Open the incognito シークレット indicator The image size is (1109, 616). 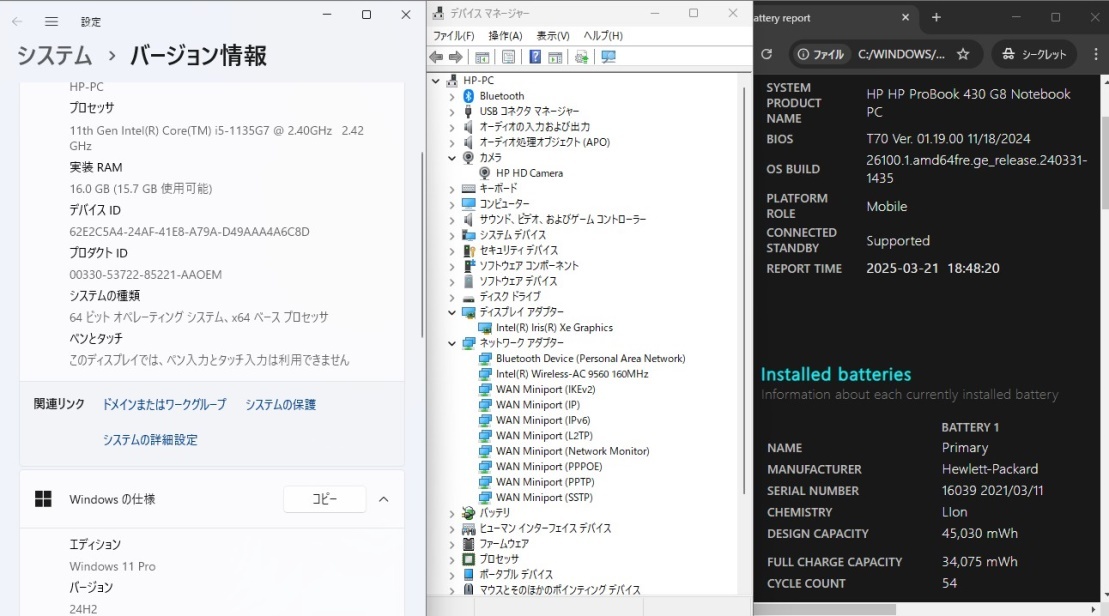[1033, 54]
